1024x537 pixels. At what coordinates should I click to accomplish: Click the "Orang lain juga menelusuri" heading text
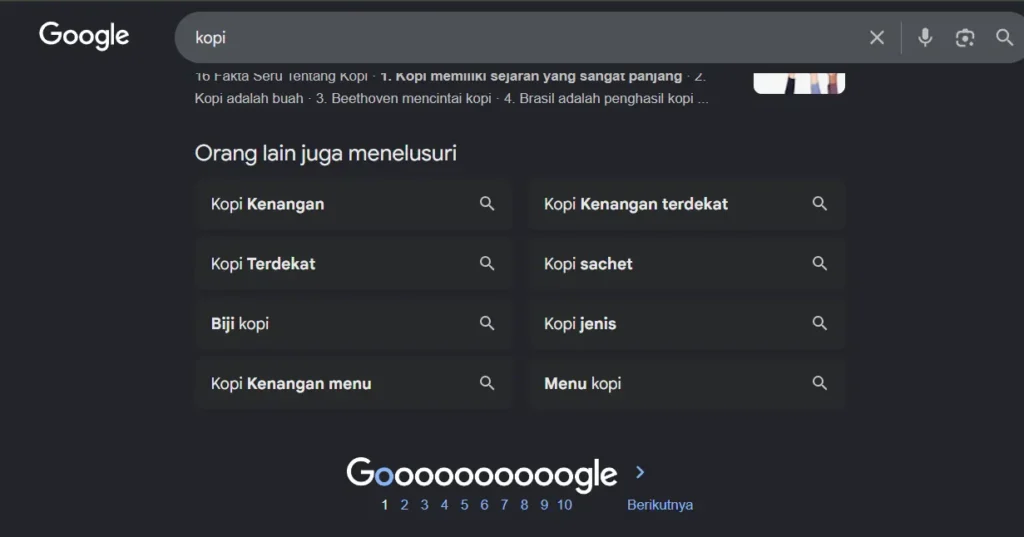pos(325,154)
